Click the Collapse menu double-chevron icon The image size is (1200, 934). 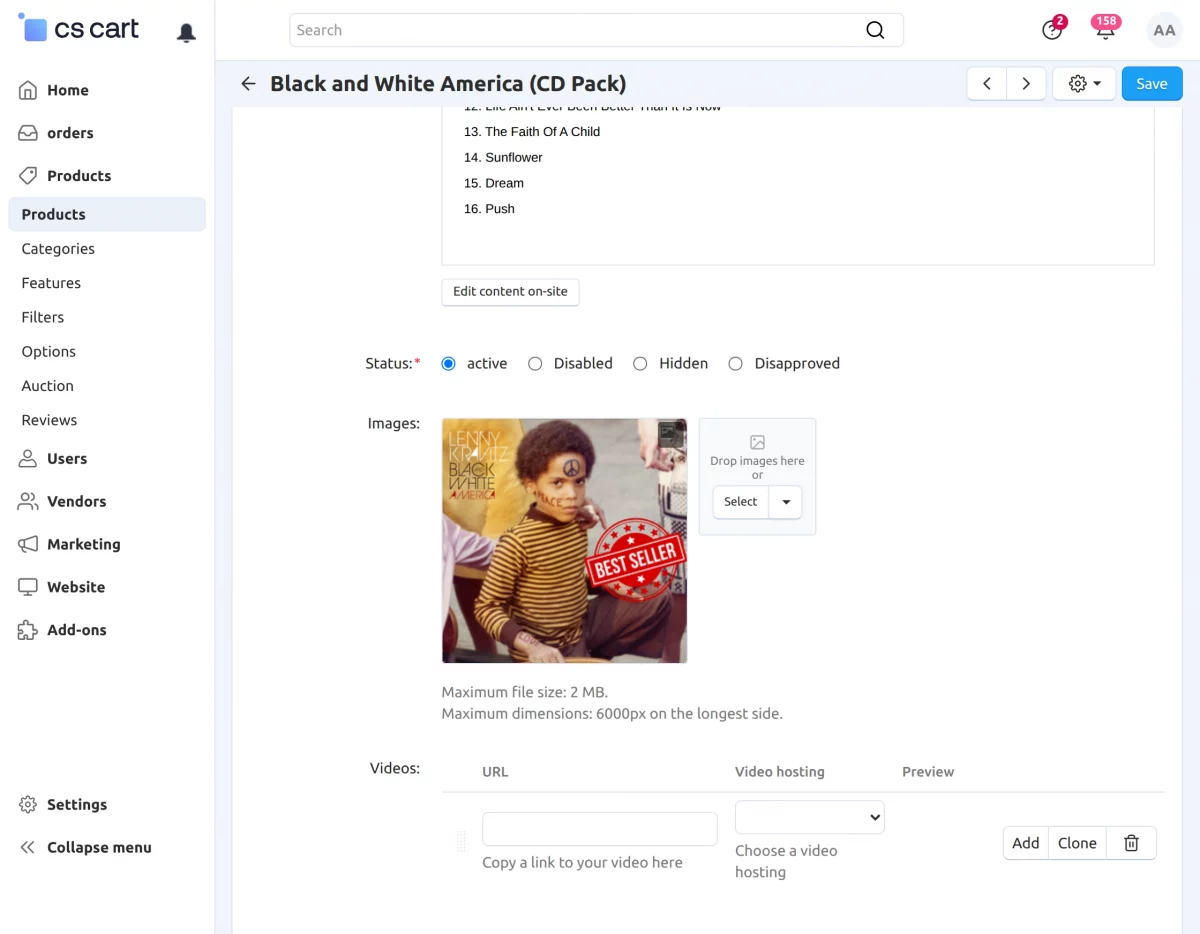point(28,848)
